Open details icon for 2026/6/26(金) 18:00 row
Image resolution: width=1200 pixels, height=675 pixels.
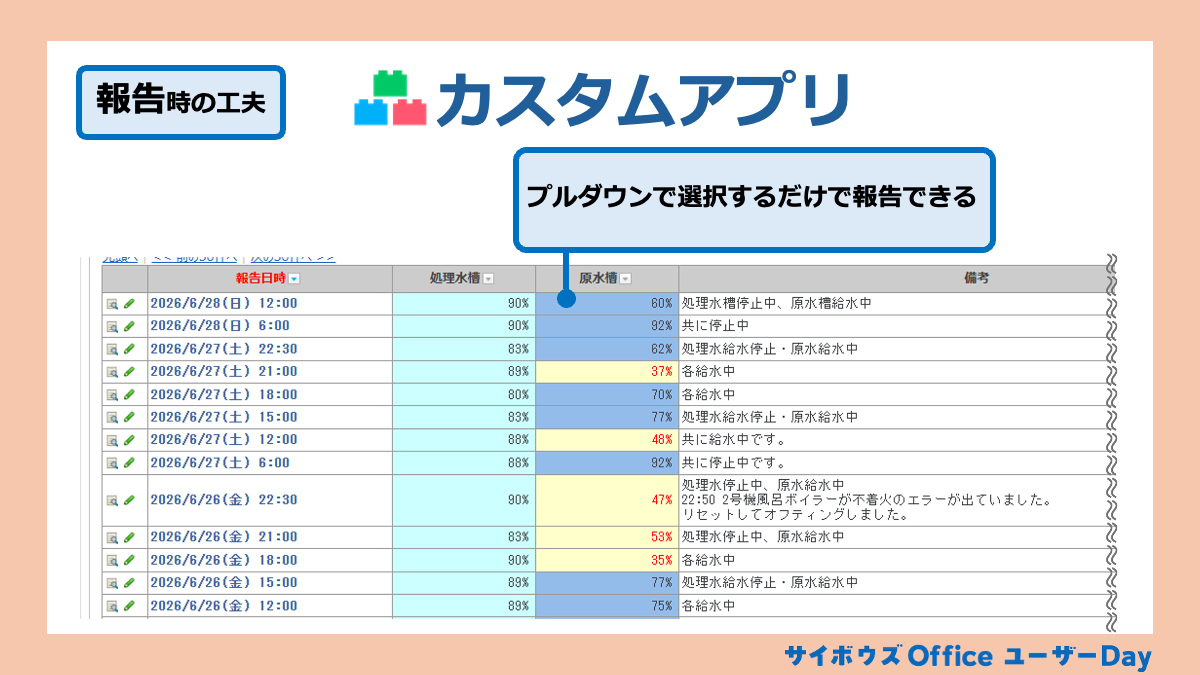point(113,560)
